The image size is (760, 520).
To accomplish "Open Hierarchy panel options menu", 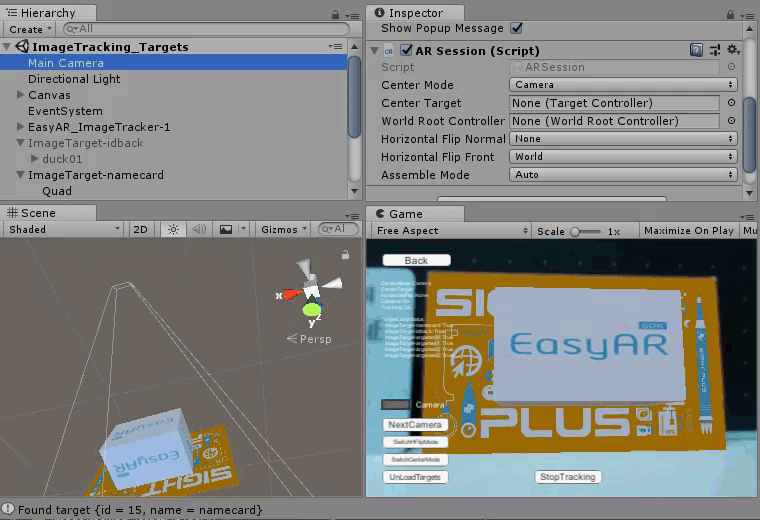I will tap(352, 16).
